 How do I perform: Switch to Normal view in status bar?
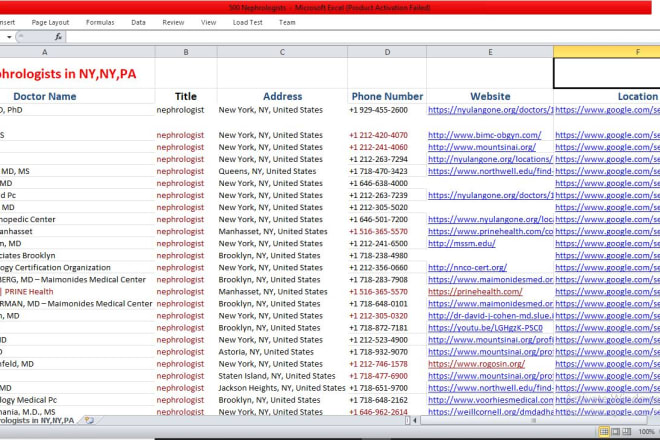pyautogui.click(x=604, y=431)
